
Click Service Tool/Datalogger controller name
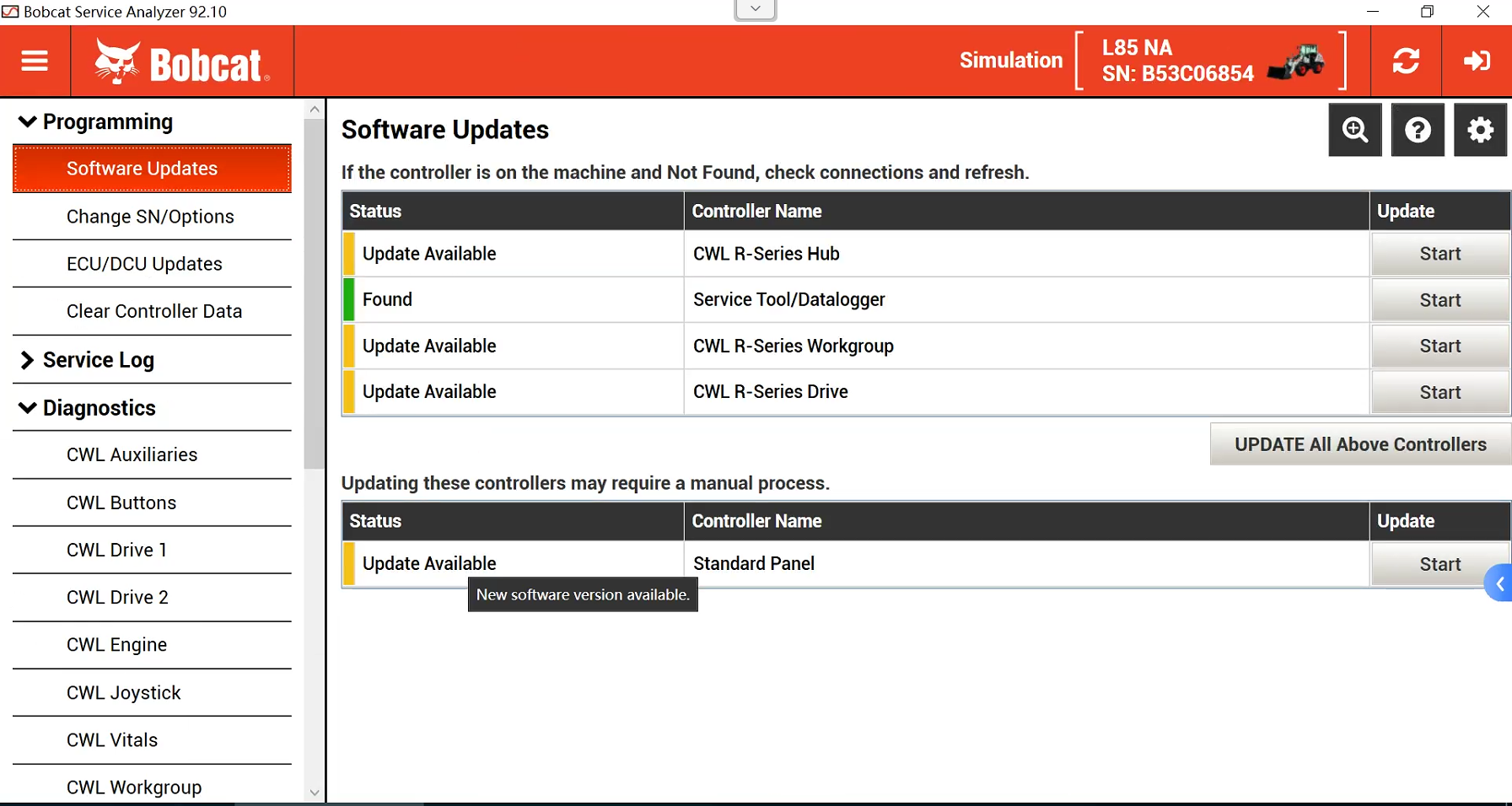[x=788, y=299]
